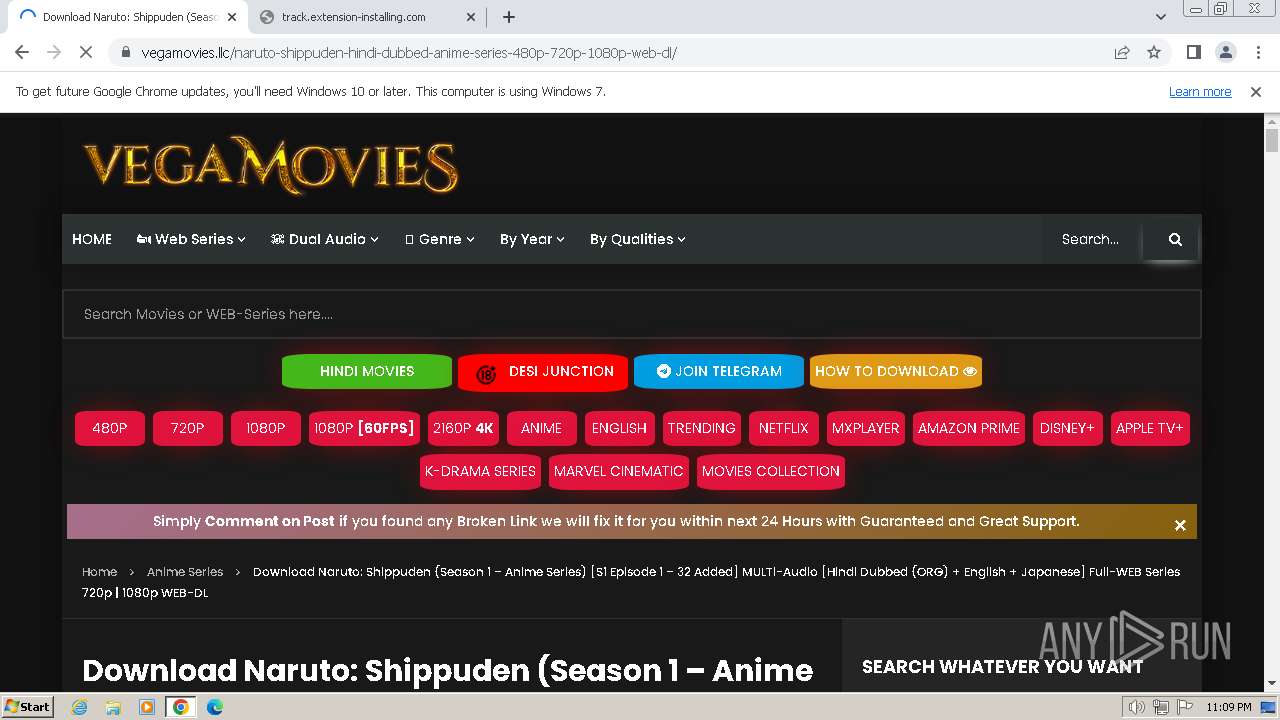Click the browser back arrow

pos(22,52)
